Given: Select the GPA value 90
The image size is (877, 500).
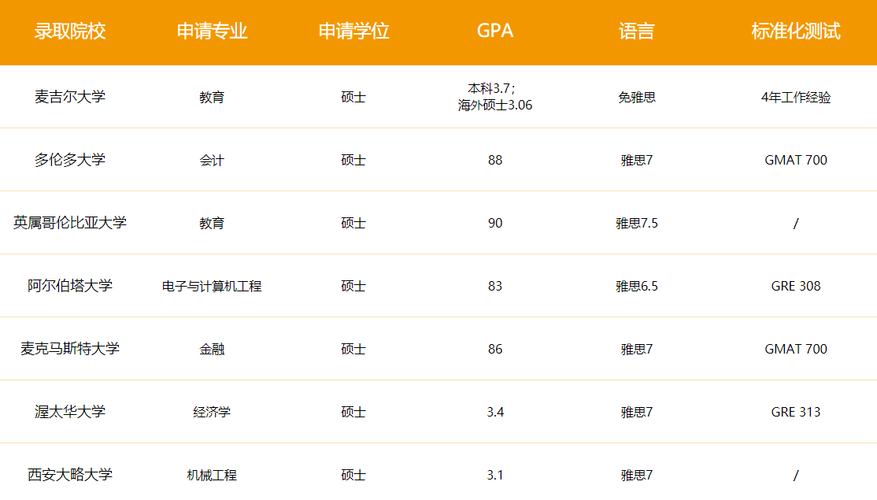Looking at the screenshot, I should tap(495, 223).
